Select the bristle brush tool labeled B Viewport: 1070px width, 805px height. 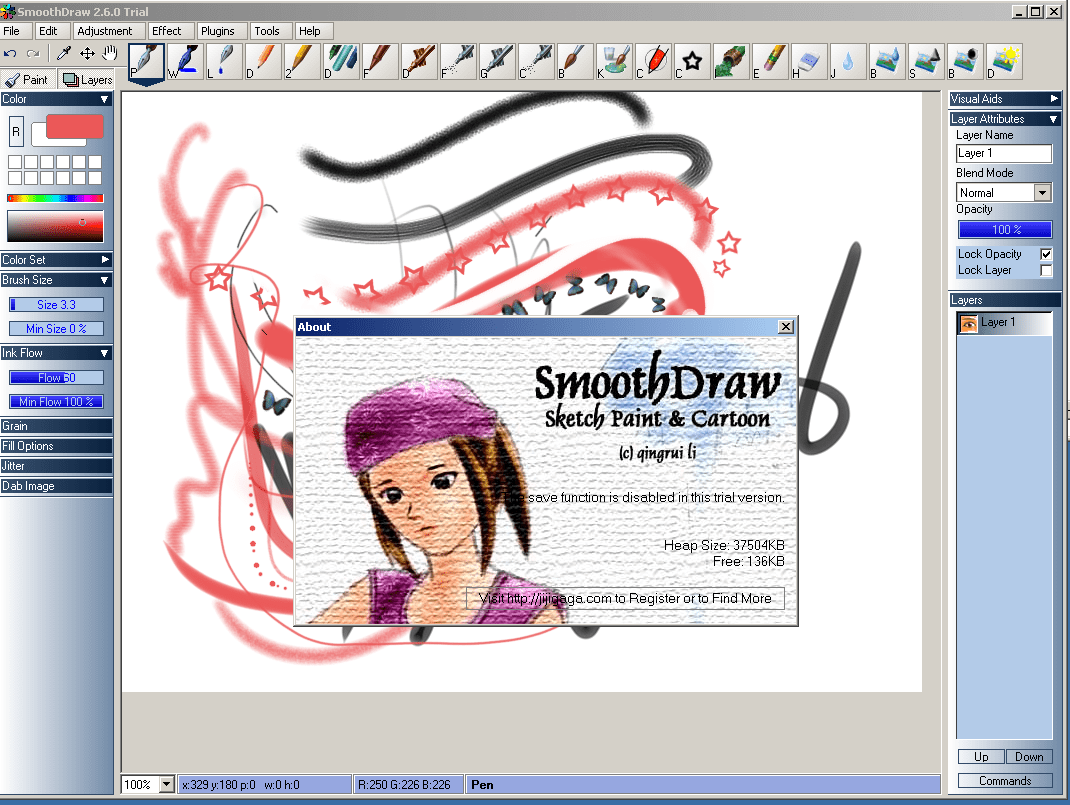tap(575, 62)
